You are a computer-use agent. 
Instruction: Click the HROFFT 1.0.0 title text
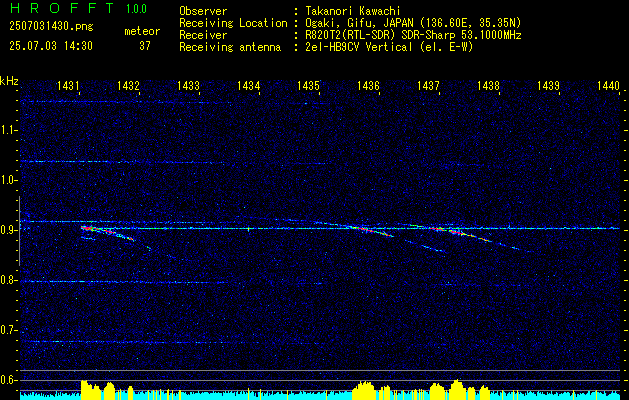click(78, 8)
